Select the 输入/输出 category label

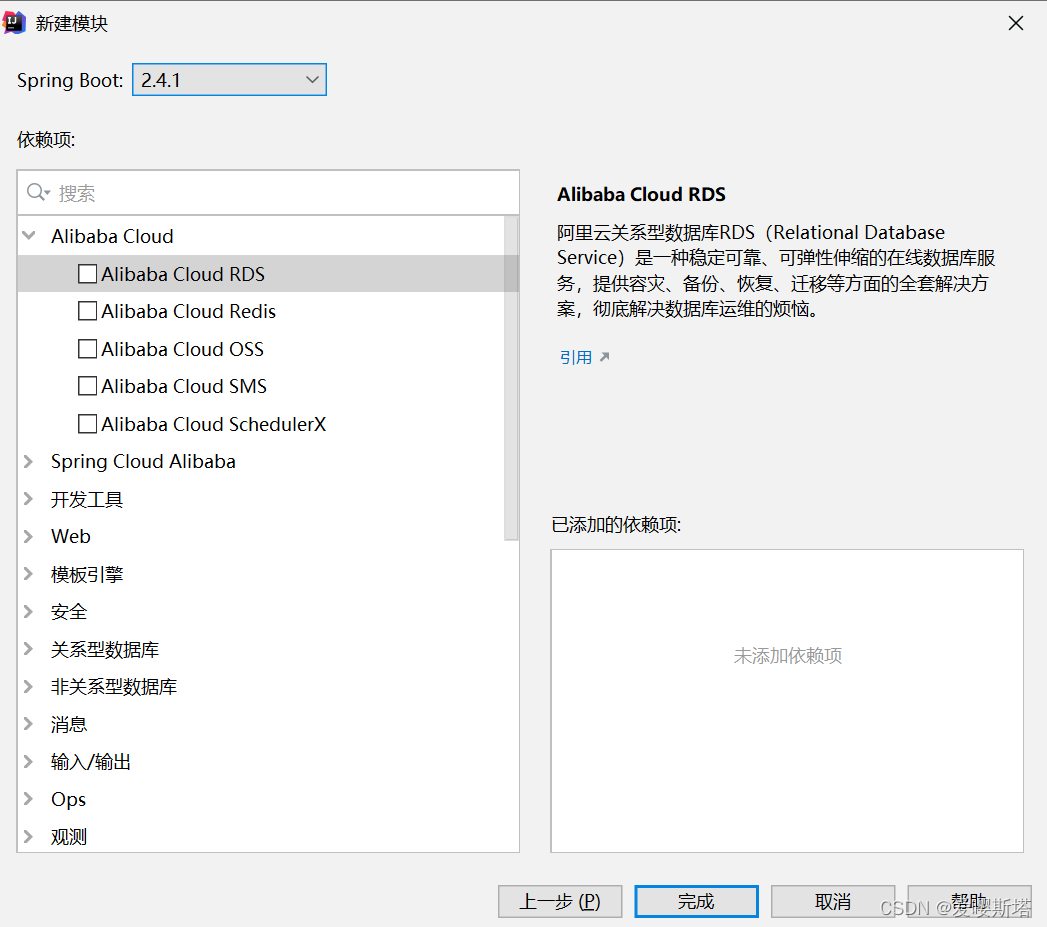click(91, 762)
